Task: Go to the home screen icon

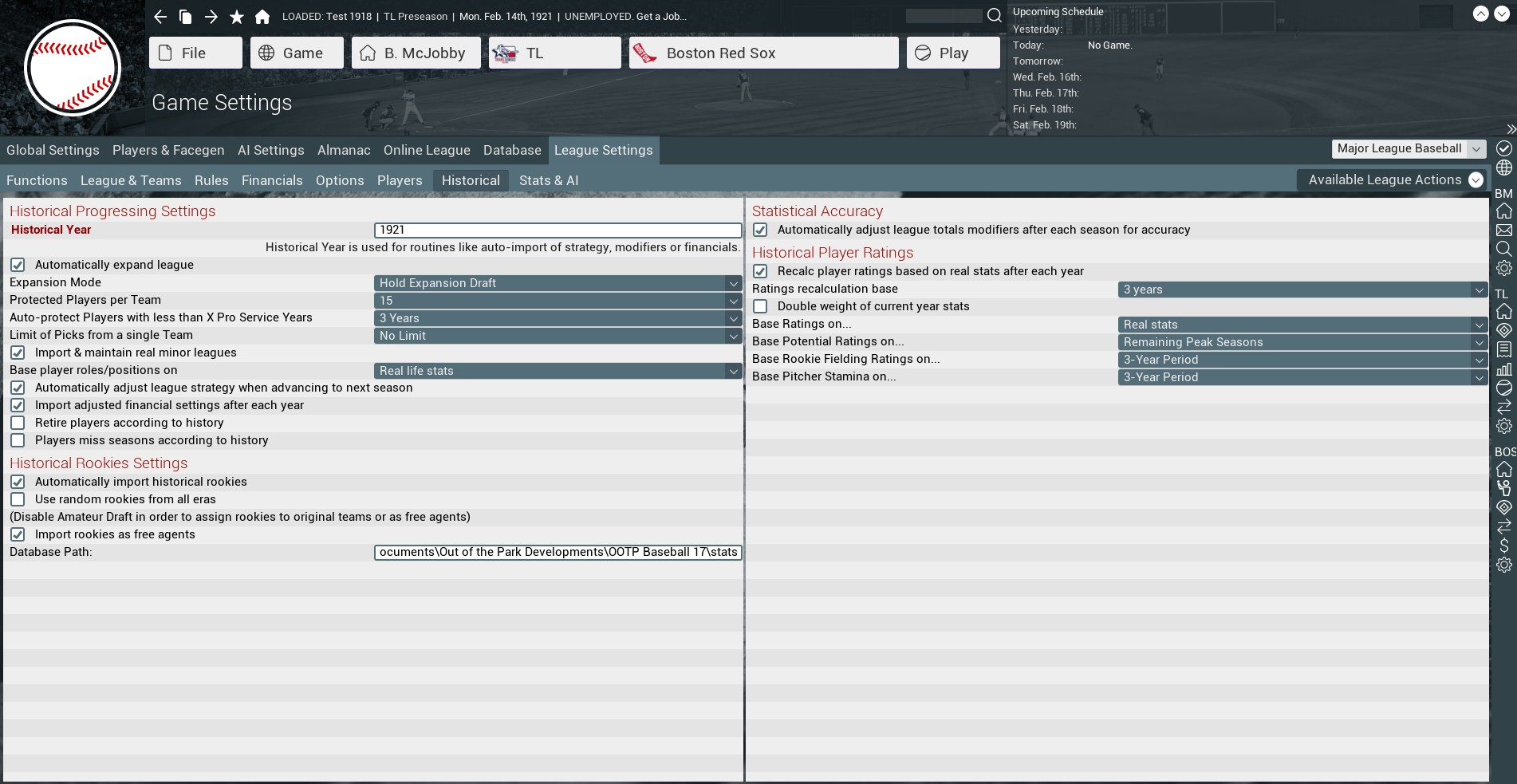Action: (x=262, y=17)
